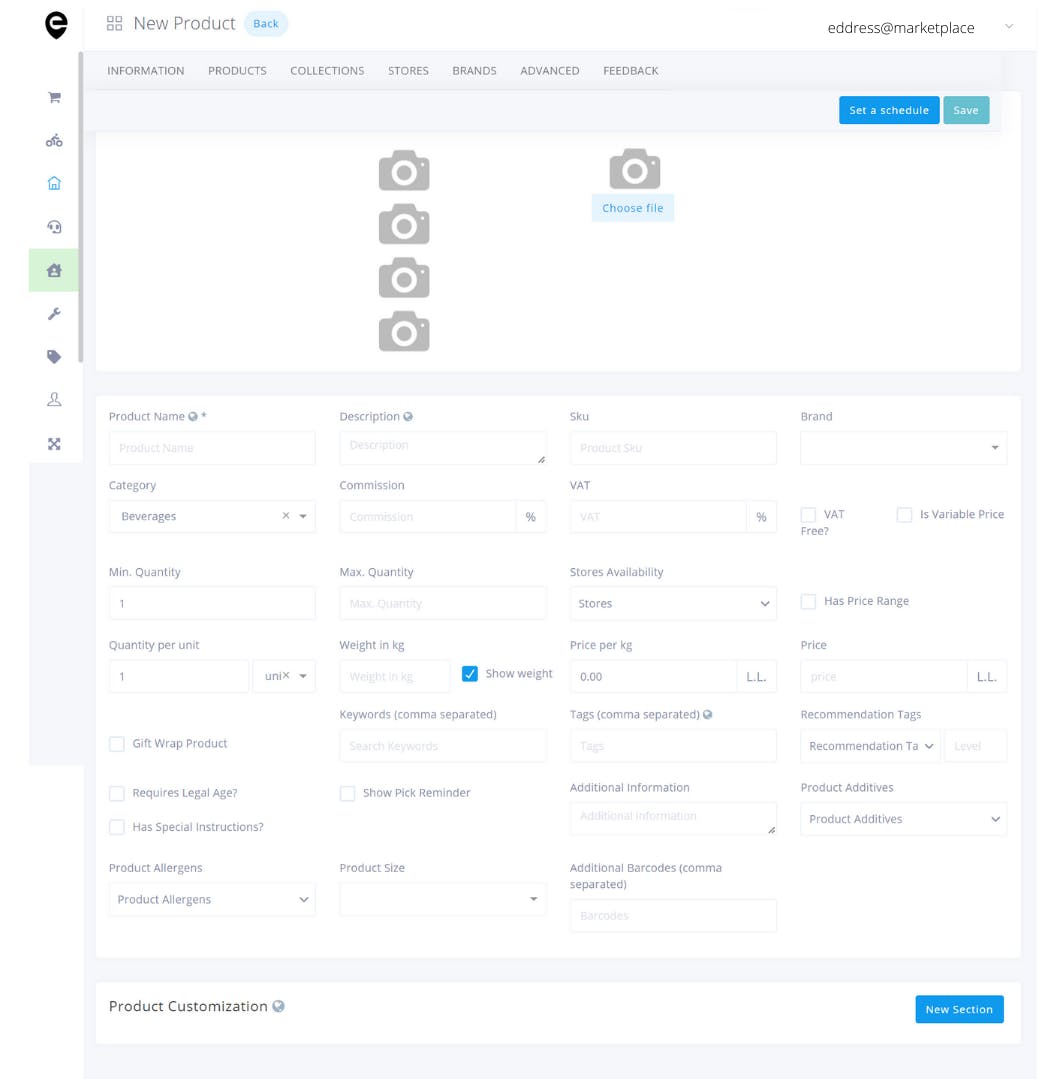
Task: Select the highlighted marketplace house sidebar icon
Action: coord(54,270)
